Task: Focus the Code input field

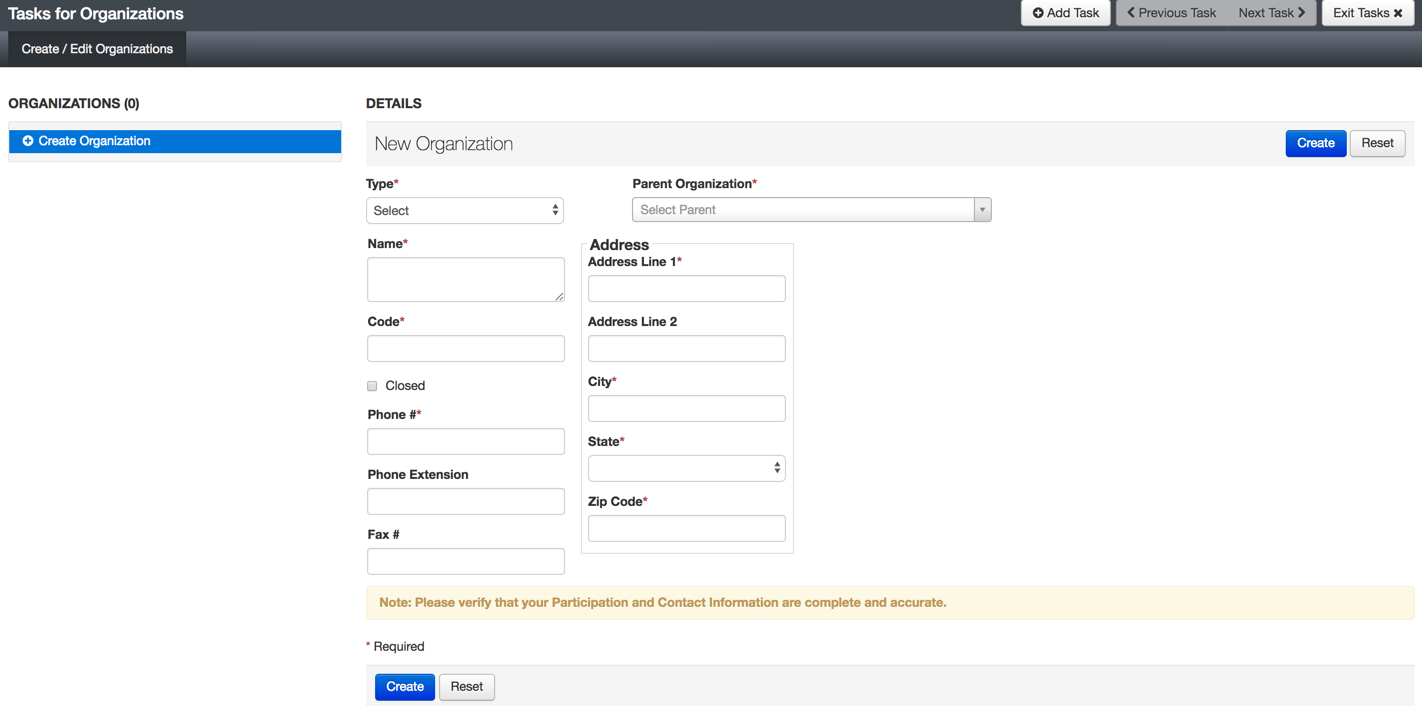Action: pos(466,348)
